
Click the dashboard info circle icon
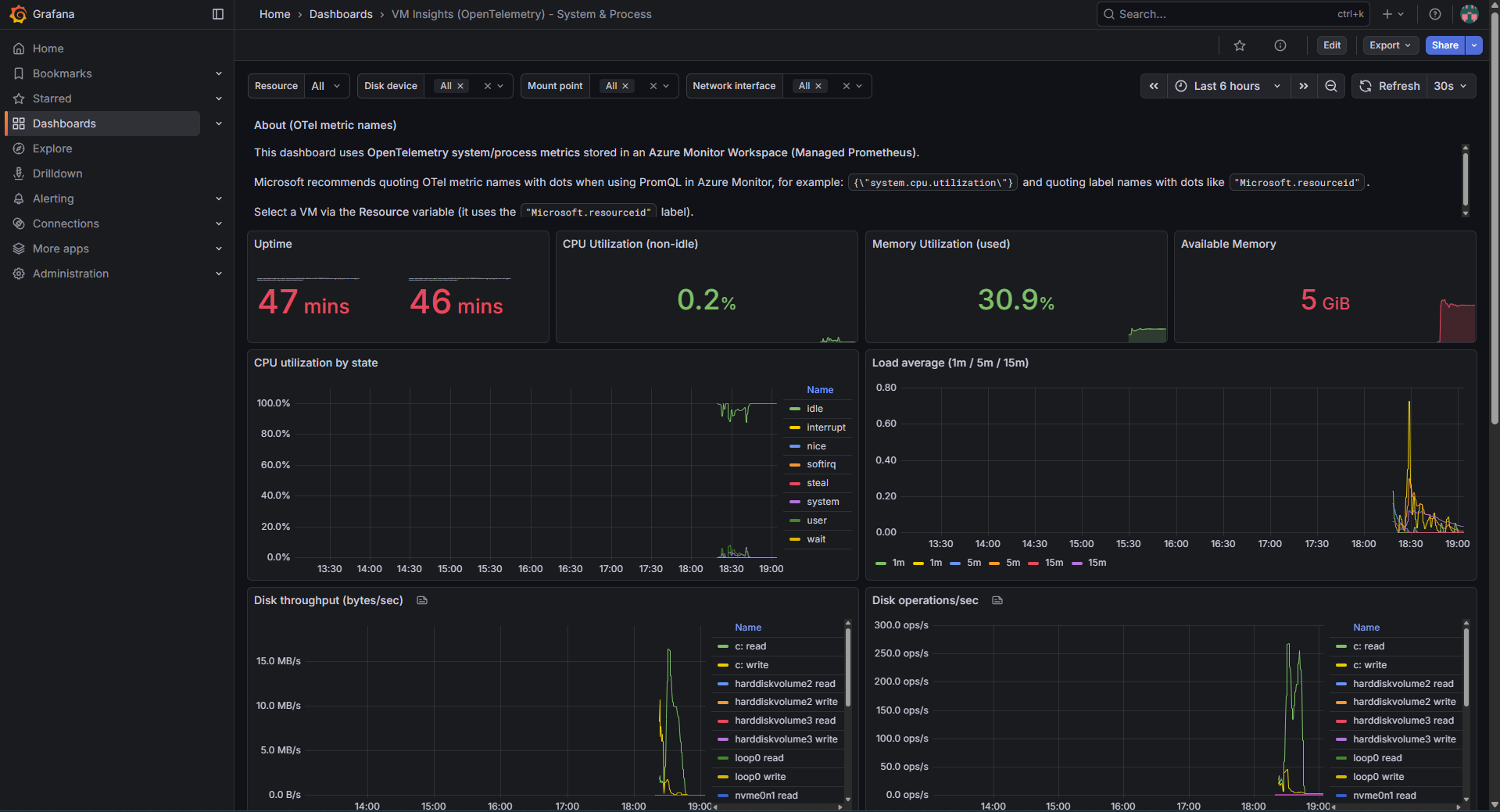(1280, 45)
